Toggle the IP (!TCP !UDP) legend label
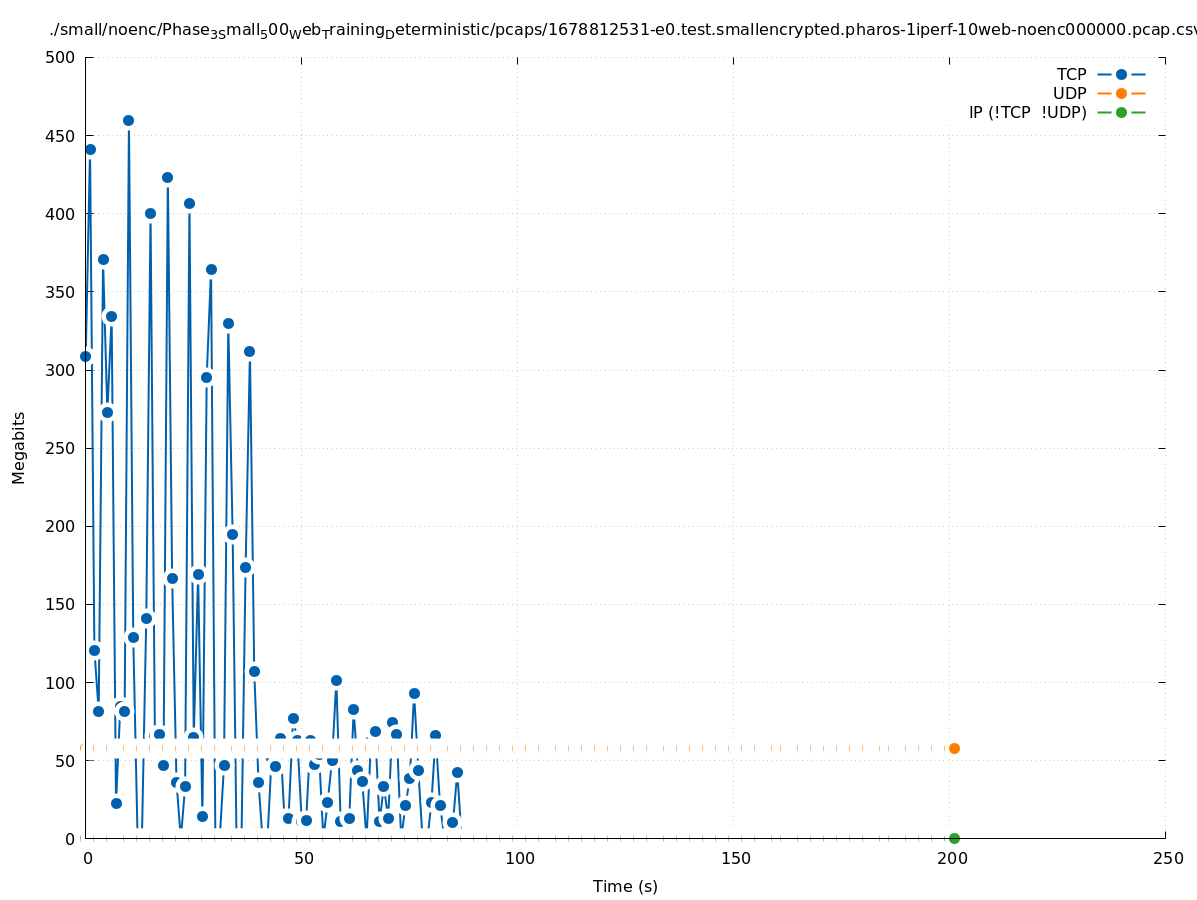This screenshot has width=1197, height=900. [1027, 112]
